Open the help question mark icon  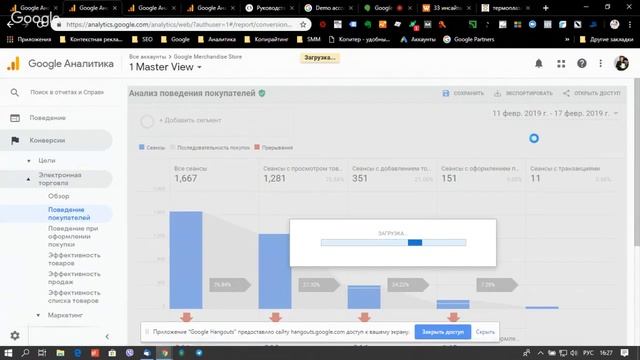coord(582,63)
